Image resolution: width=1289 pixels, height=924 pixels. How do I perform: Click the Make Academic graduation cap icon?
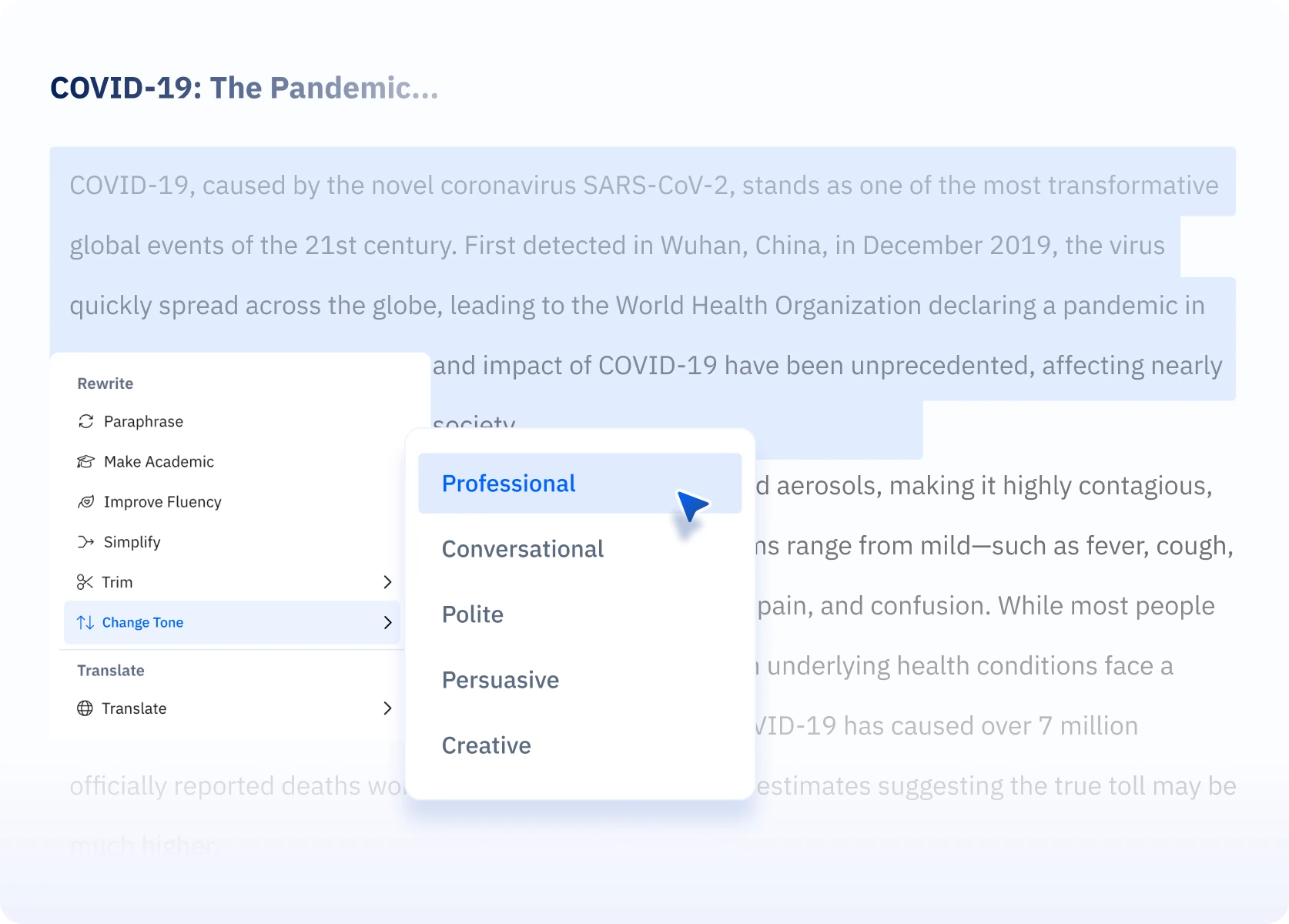click(85, 461)
